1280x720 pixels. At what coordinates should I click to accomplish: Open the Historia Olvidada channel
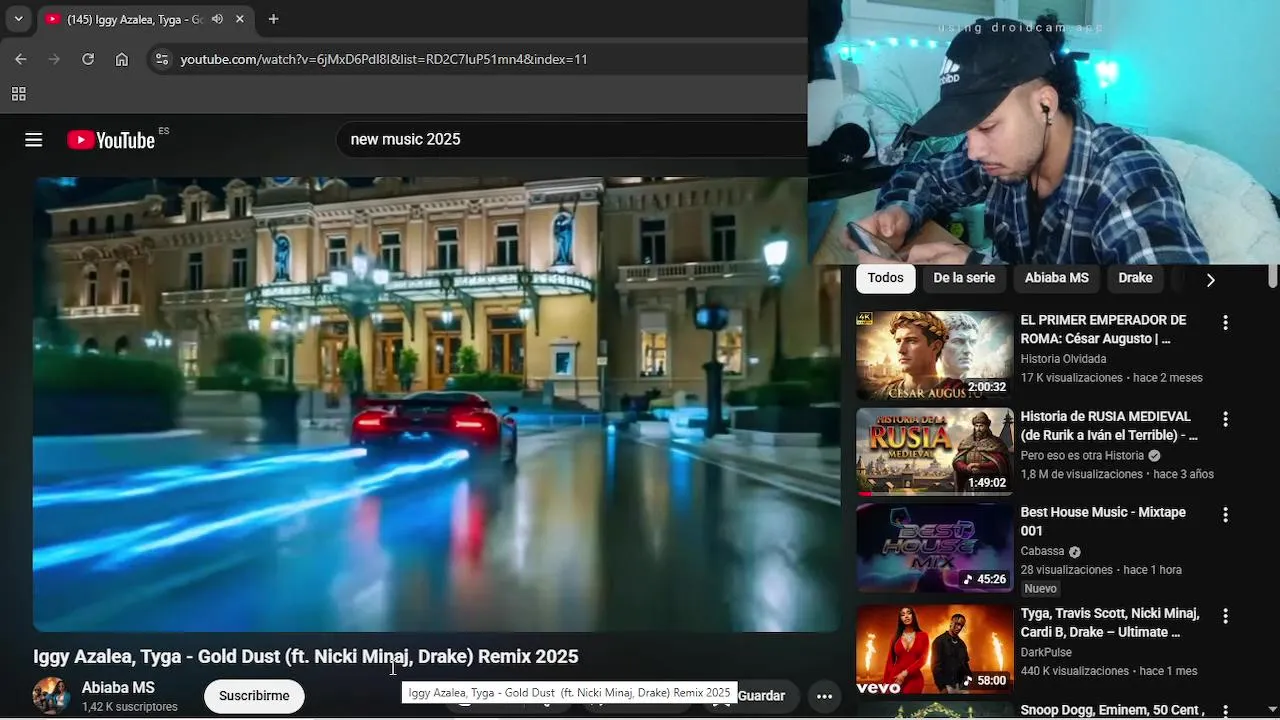pyautogui.click(x=1063, y=359)
